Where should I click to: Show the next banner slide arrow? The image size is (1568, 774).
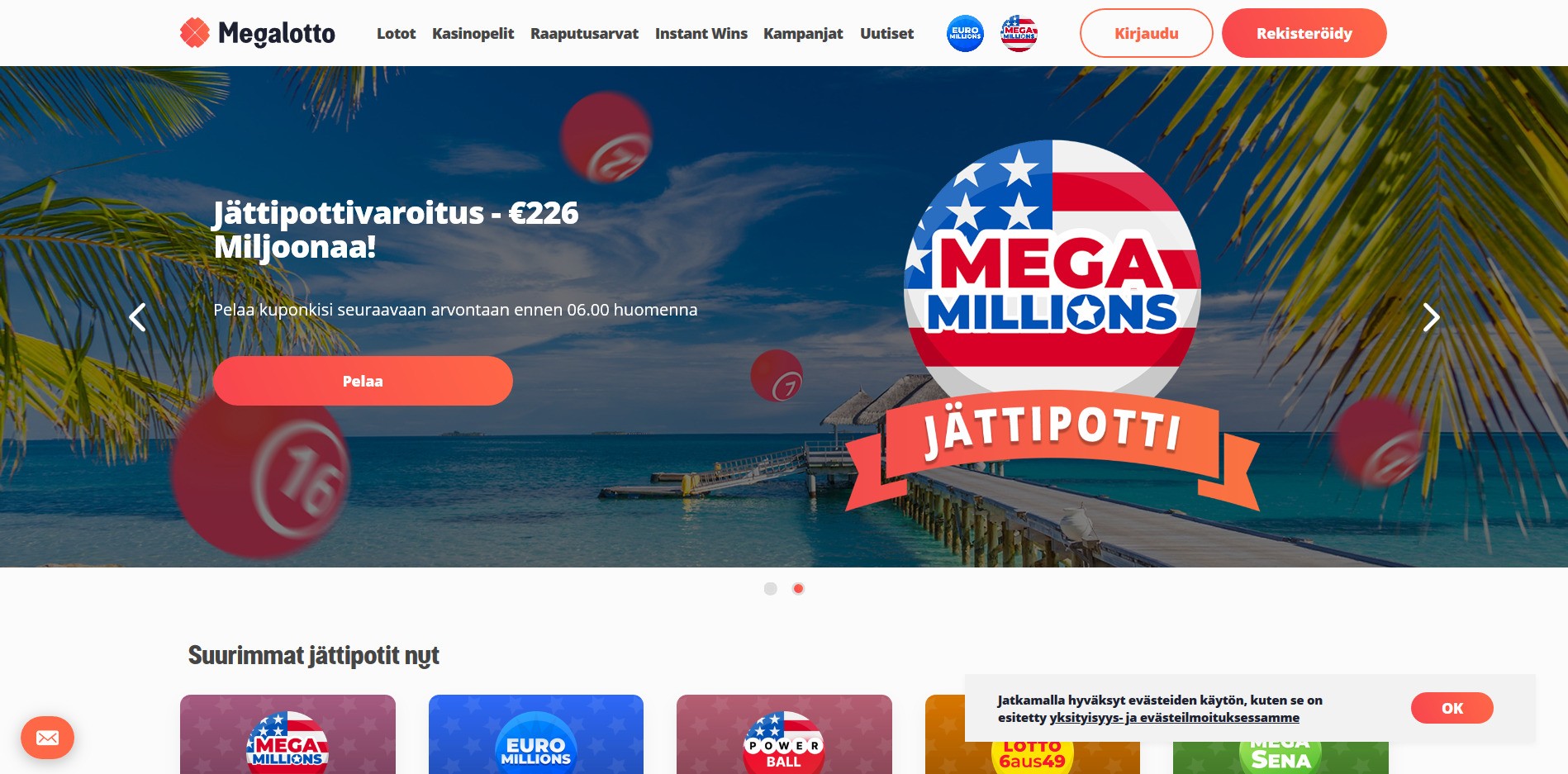coord(1431,317)
